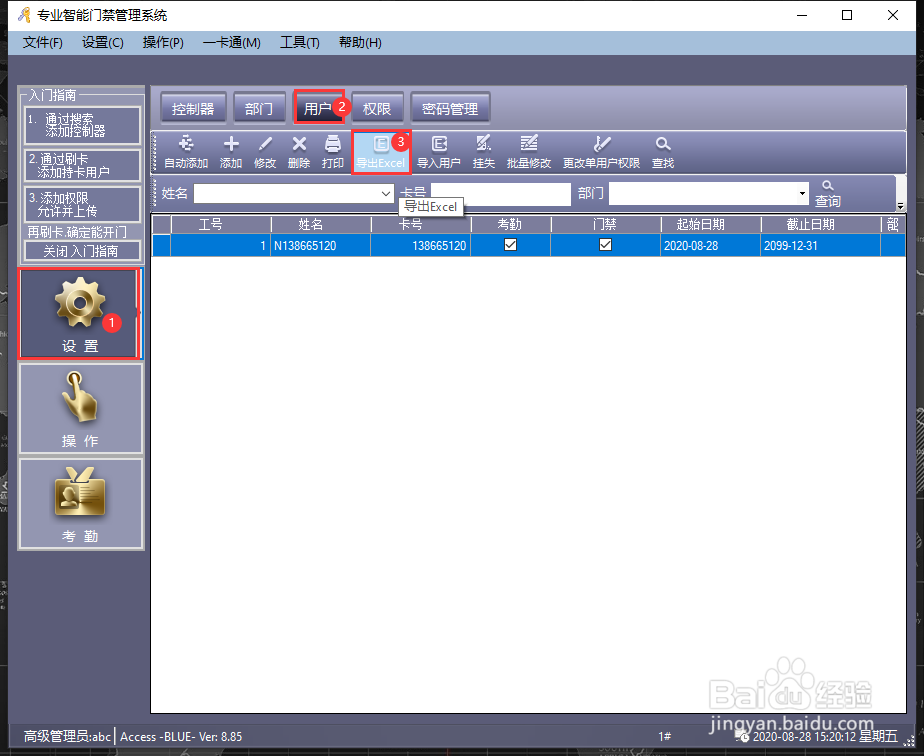This screenshot has height=756, width=924.
Task: Click status bar text 高级管理员:abc
Action: pyautogui.click(x=67, y=736)
